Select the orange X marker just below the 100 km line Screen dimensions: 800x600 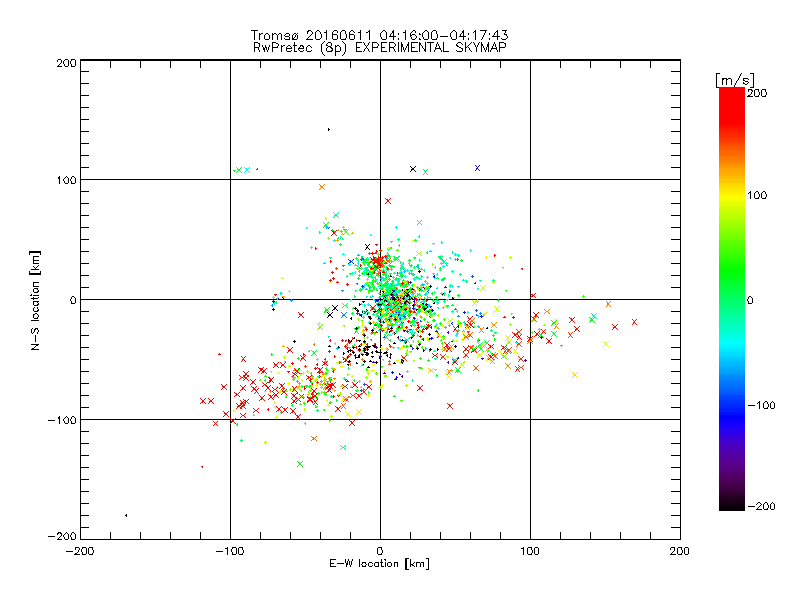tap(322, 187)
